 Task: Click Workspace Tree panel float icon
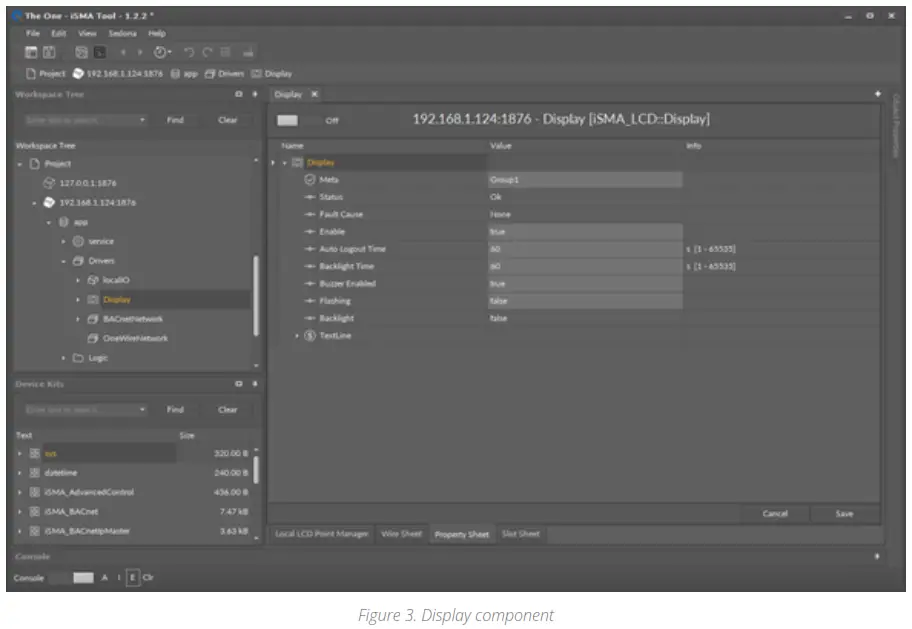click(x=238, y=94)
